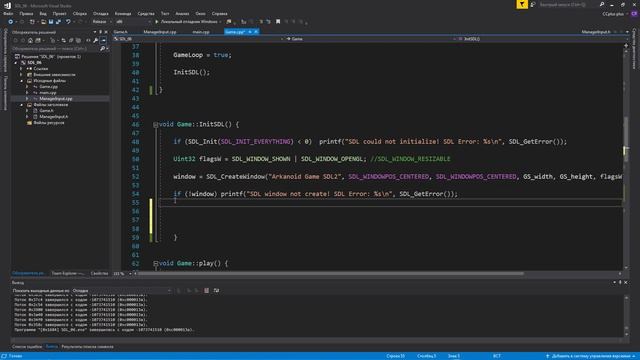Screen dimensions: 640x360
Task: Select Game.h in Solution Explorer
Action: coord(46,111)
